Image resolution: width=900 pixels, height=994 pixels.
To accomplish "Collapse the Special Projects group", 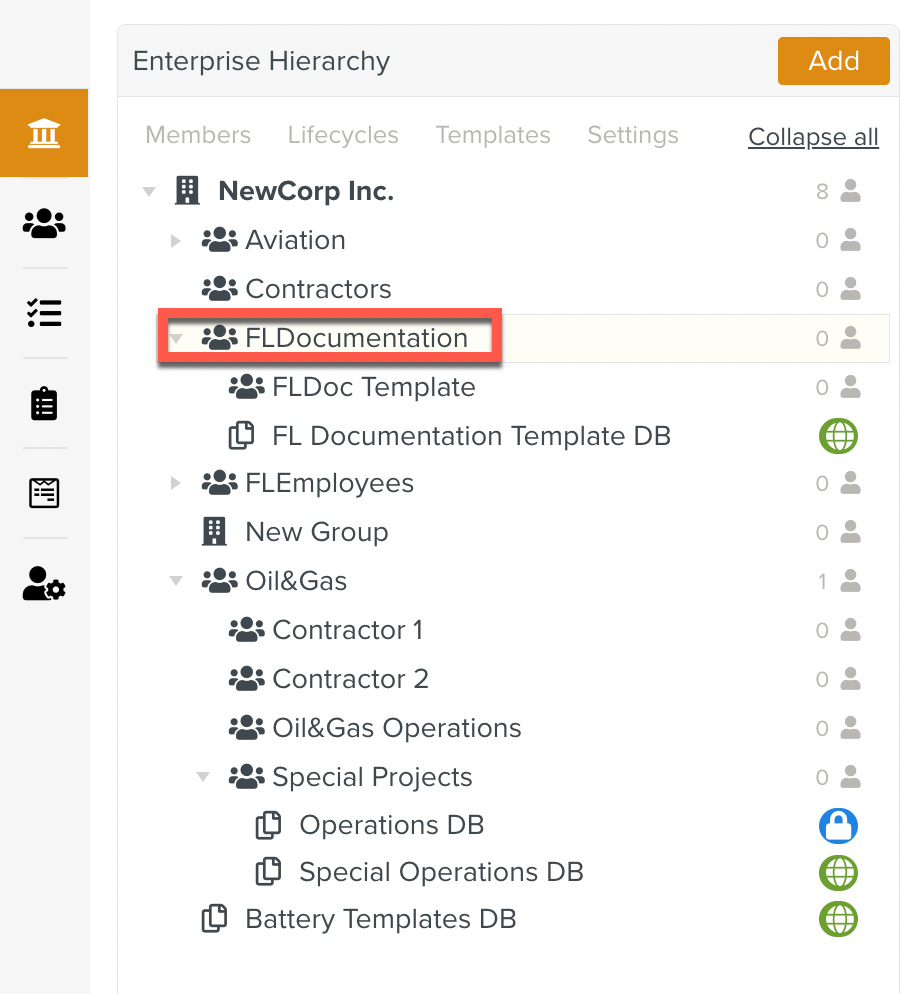I will [203, 777].
